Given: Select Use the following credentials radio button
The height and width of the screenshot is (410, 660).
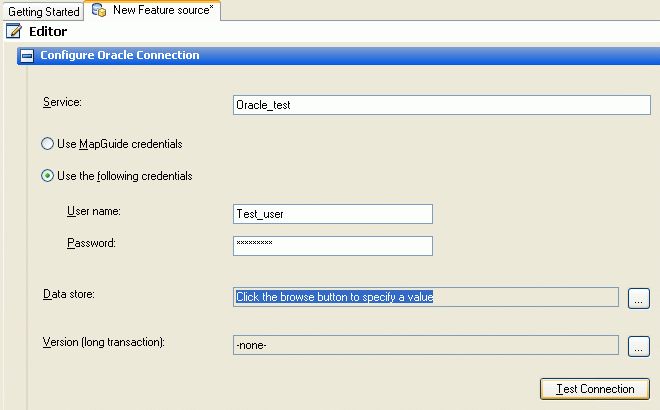Looking at the screenshot, I should pos(47,176).
